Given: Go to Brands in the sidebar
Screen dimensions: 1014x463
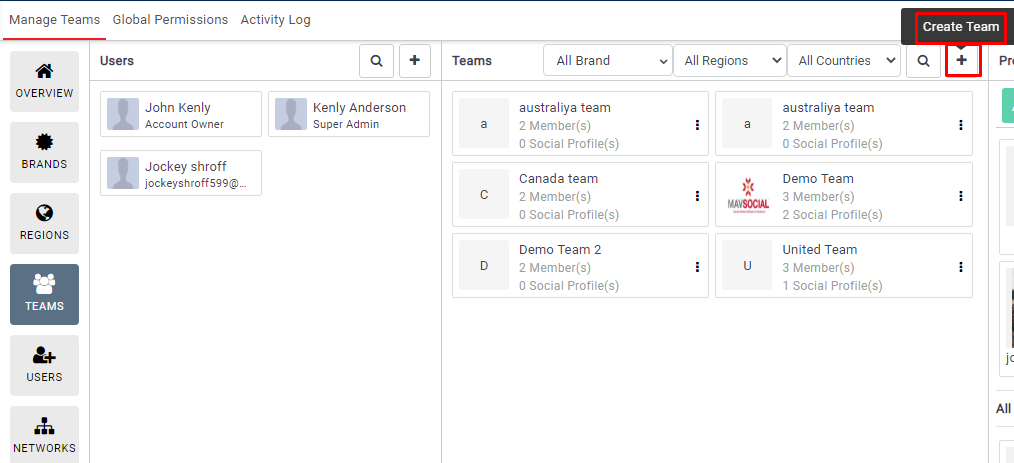Looking at the screenshot, I should (x=44, y=152).
